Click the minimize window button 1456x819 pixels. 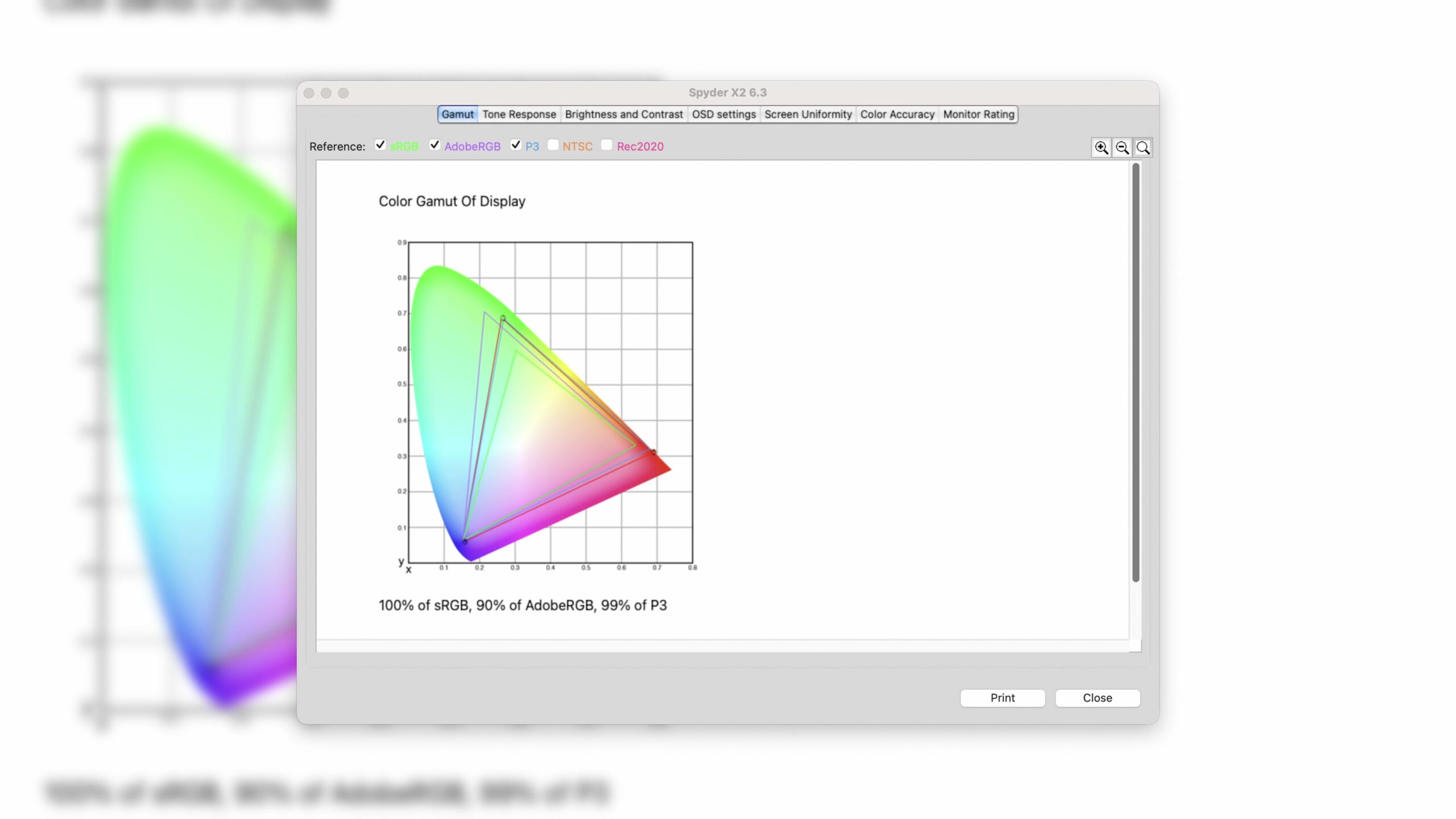pos(326,93)
